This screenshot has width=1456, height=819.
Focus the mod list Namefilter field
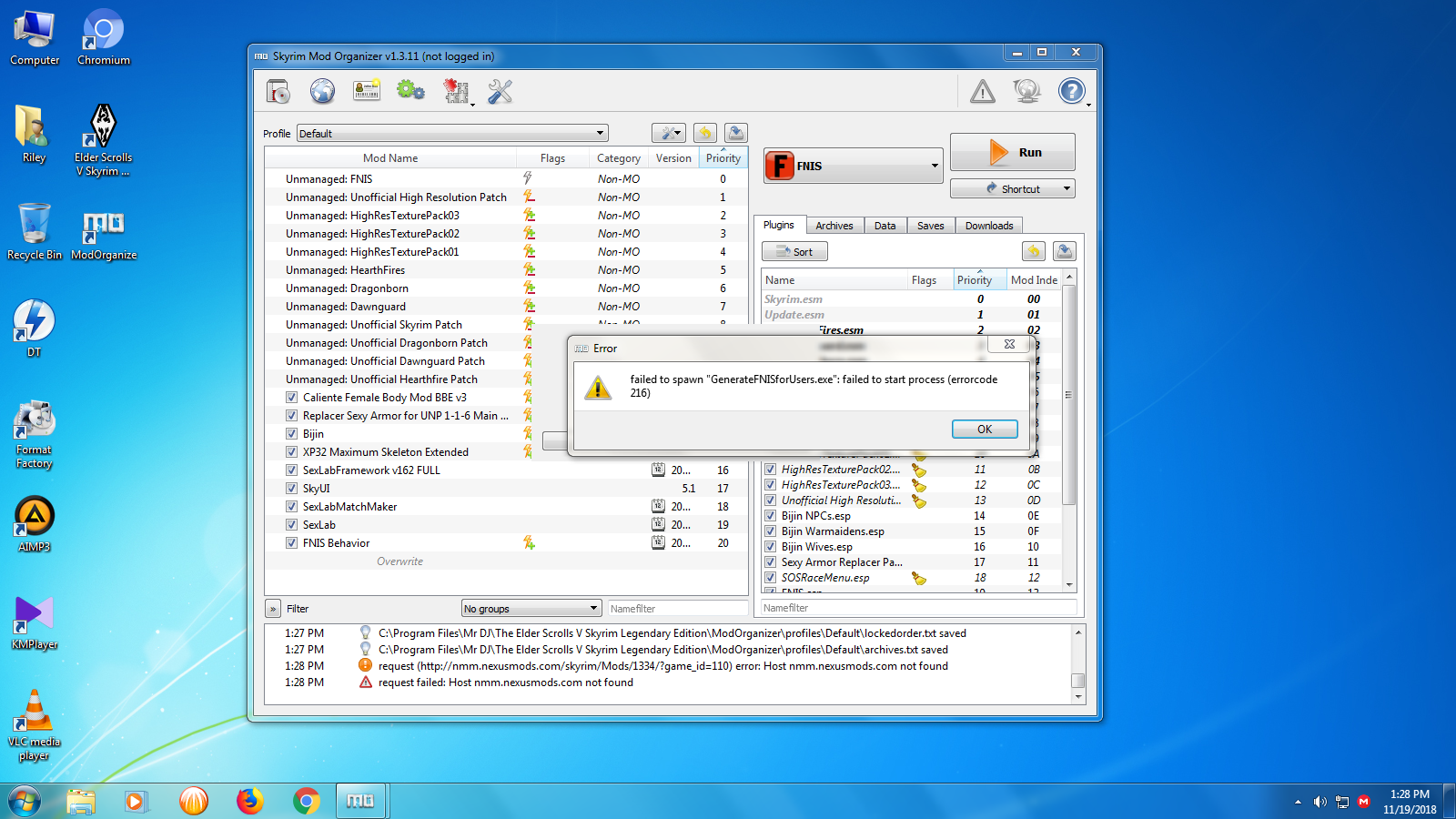[677, 609]
